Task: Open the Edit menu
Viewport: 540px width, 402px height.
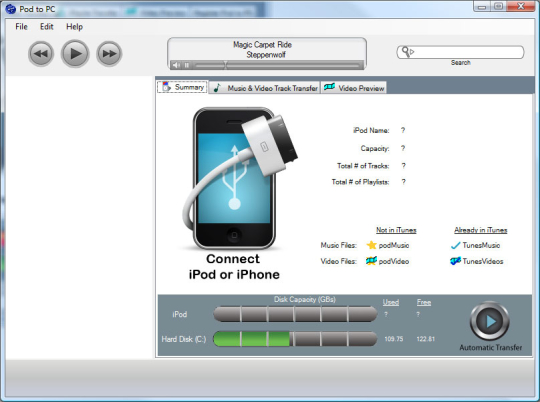Action: [x=46, y=27]
